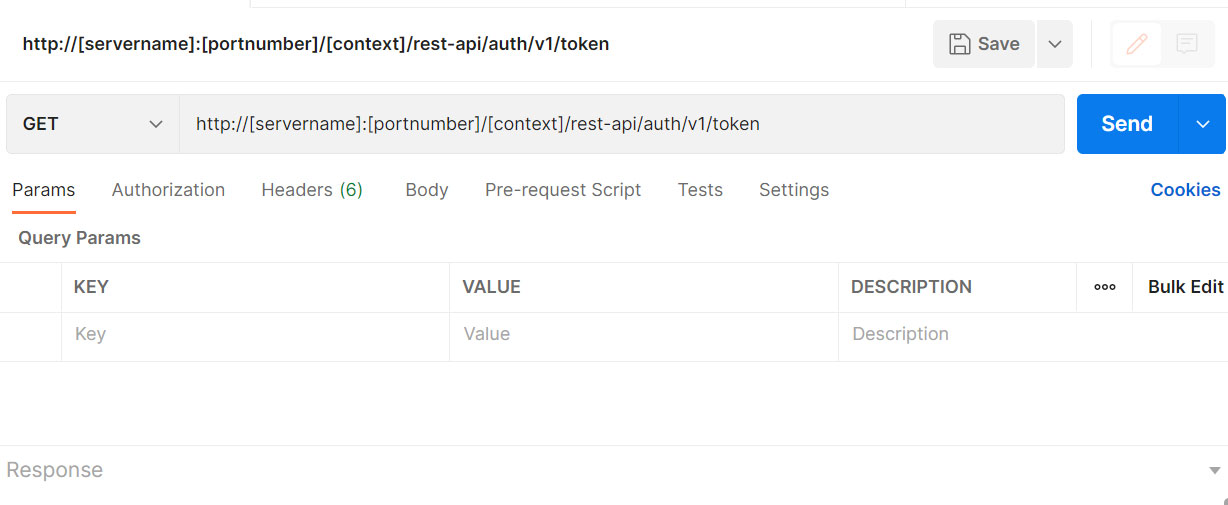Click the Value field in Query Params
The image size is (1228, 505).
tap(643, 335)
